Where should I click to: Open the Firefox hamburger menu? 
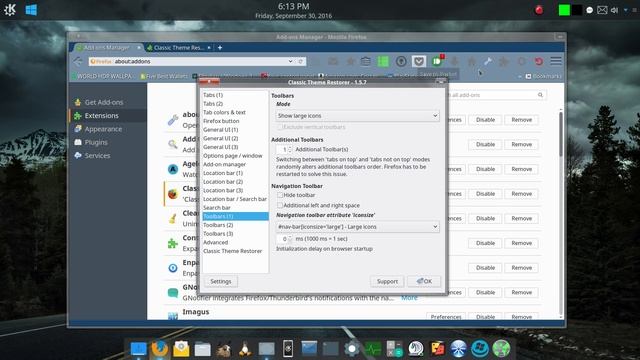[556, 61]
